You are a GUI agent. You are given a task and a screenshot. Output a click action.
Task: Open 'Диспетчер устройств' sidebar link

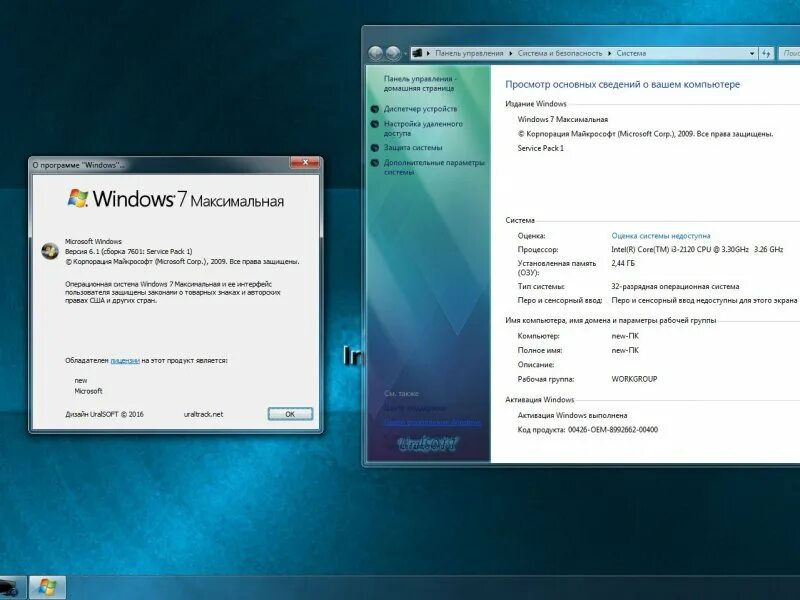[x=420, y=109]
